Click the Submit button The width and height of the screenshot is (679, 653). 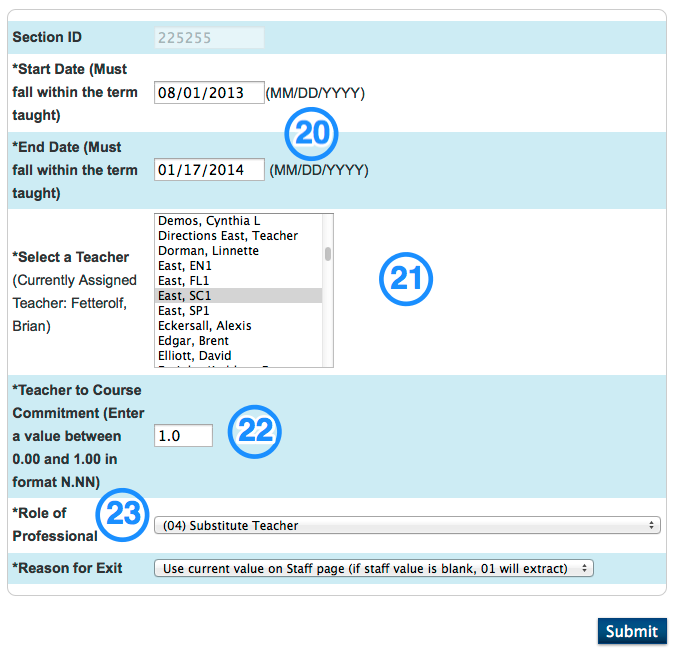[631, 631]
